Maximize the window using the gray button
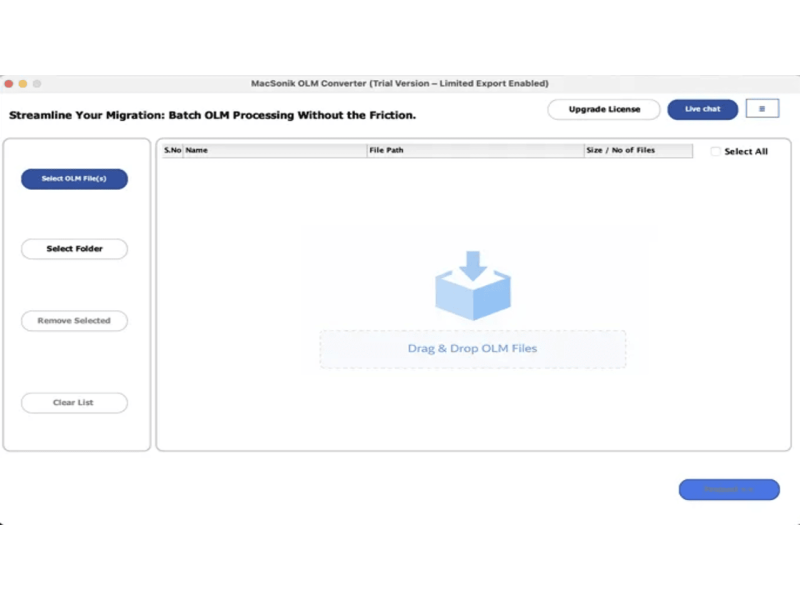Viewport: 800px width, 600px height. [x=38, y=84]
